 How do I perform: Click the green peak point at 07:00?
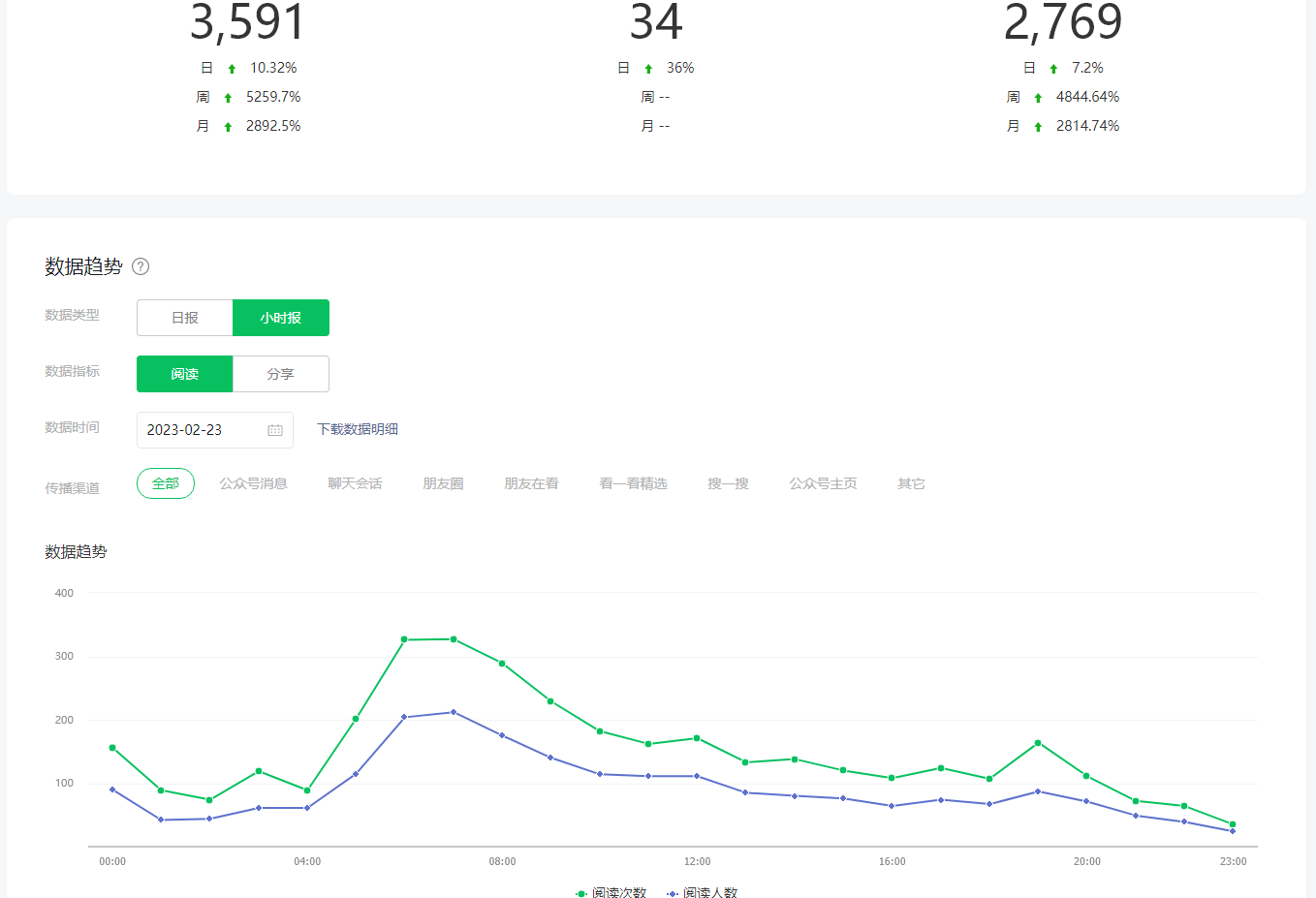point(454,639)
